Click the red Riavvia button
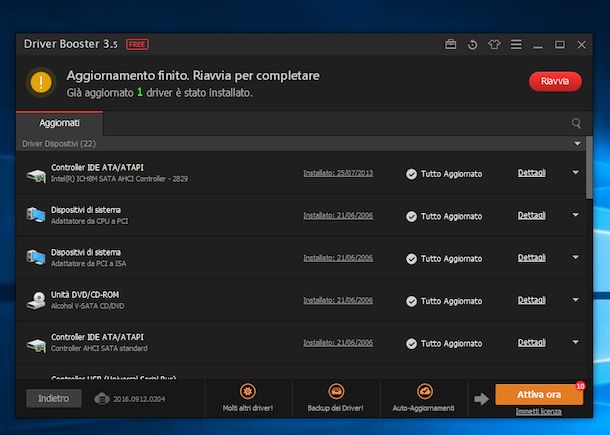Image resolution: width=610 pixels, height=435 pixels. [x=555, y=81]
